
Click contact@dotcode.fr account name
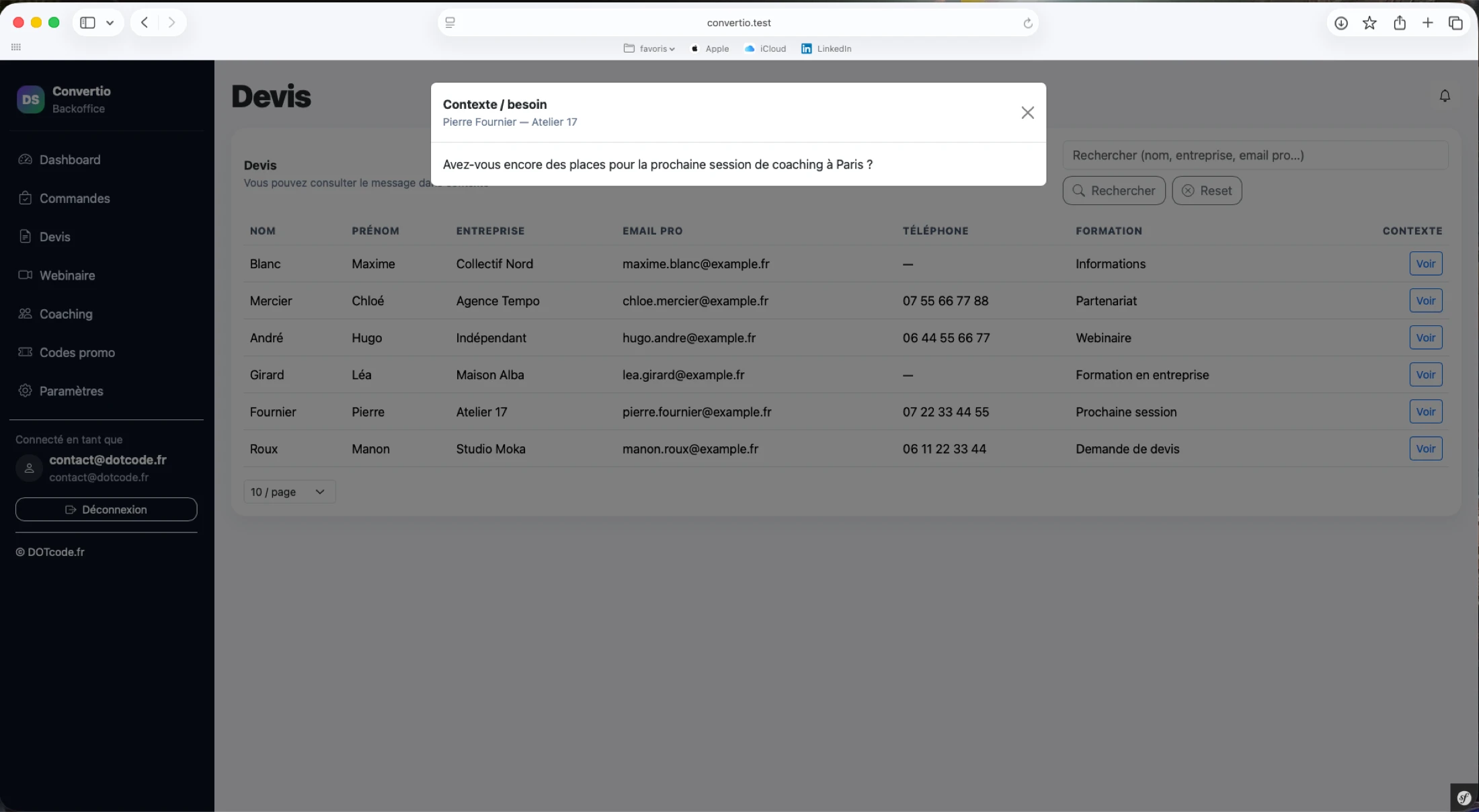click(x=108, y=460)
